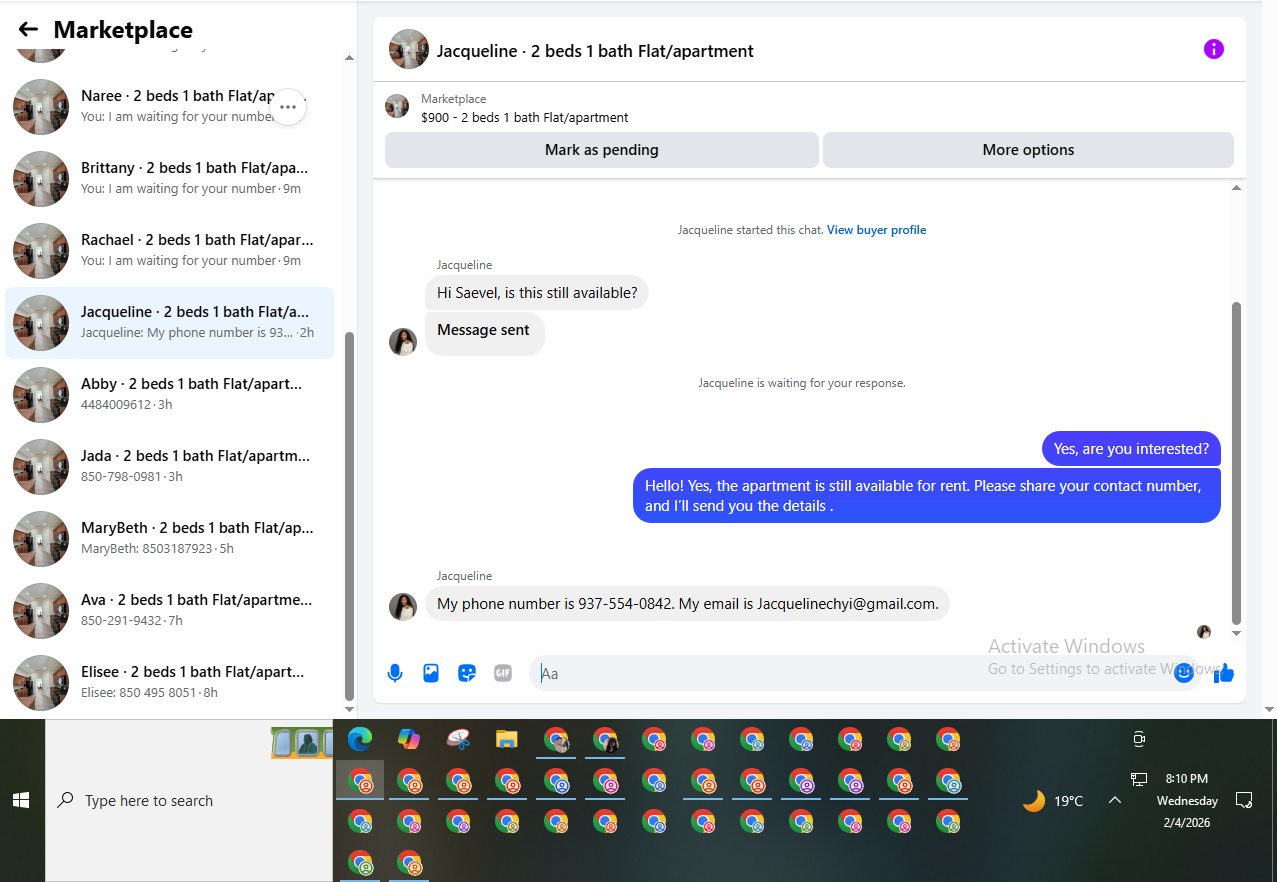This screenshot has height=882, width=1277.
Task: Open the $900 listing thumbnail
Action: [x=397, y=106]
